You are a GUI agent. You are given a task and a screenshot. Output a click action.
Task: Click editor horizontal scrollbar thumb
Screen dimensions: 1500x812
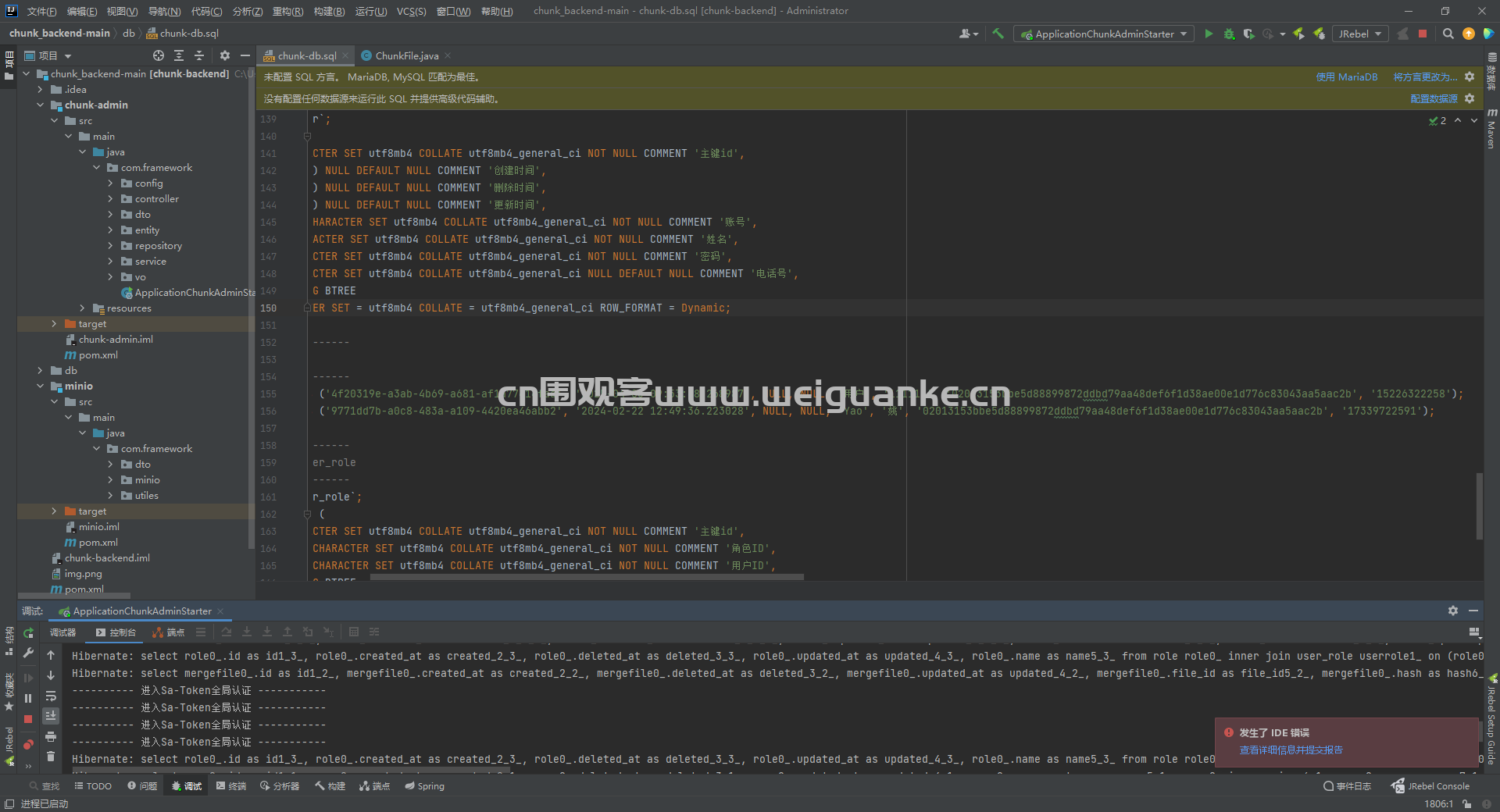(x=587, y=577)
